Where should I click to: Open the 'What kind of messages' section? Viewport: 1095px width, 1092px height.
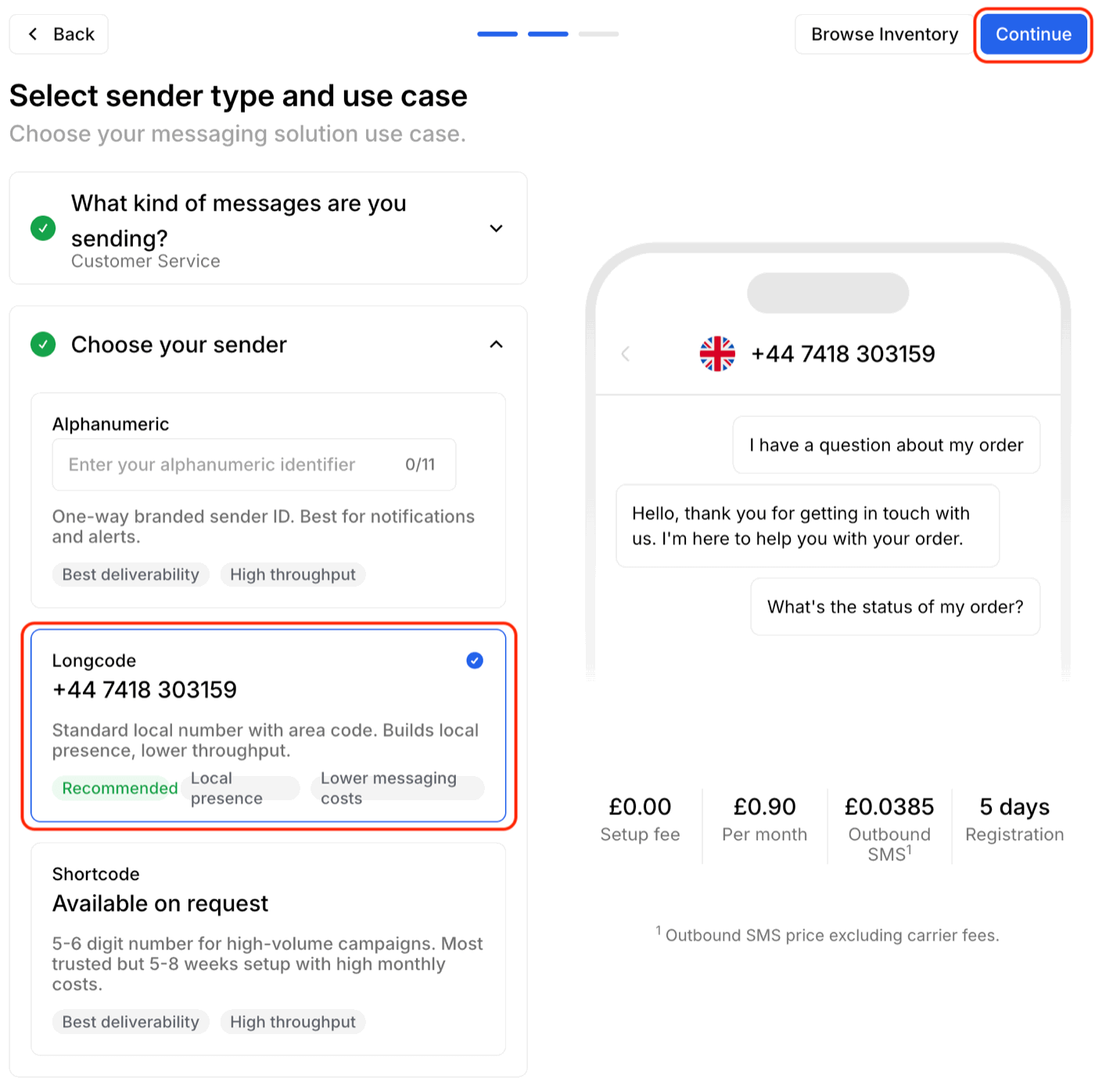click(x=239, y=221)
